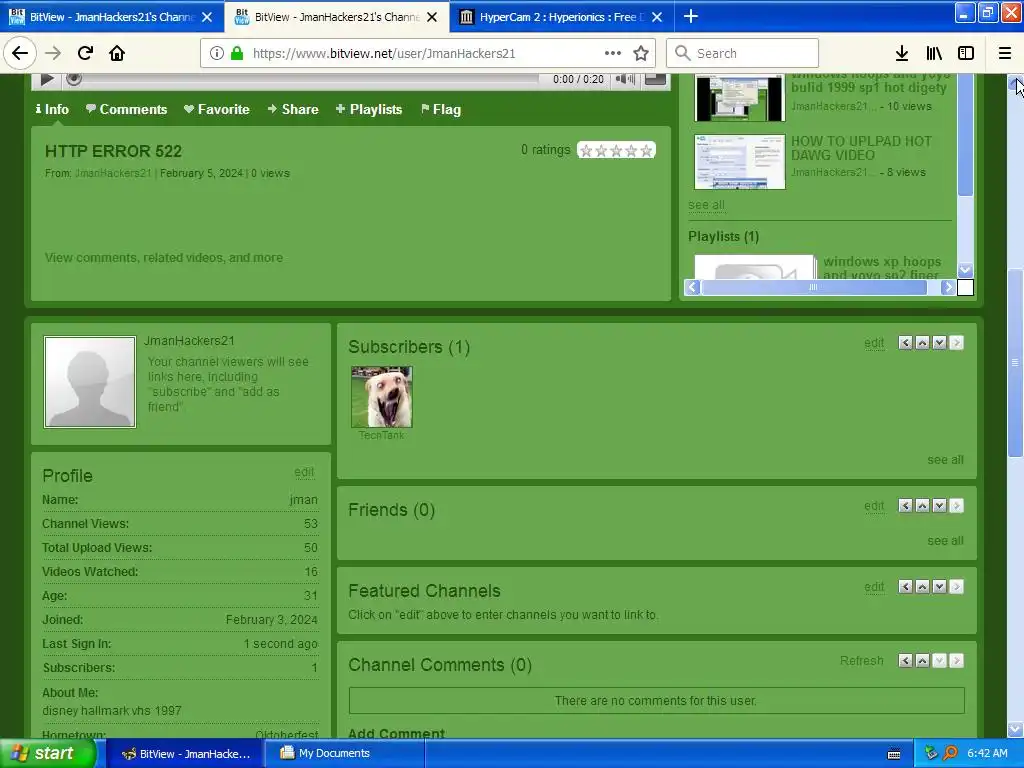Image resolution: width=1024 pixels, height=768 pixels.
Task: Open the Share tab
Action: tap(293, 109)
